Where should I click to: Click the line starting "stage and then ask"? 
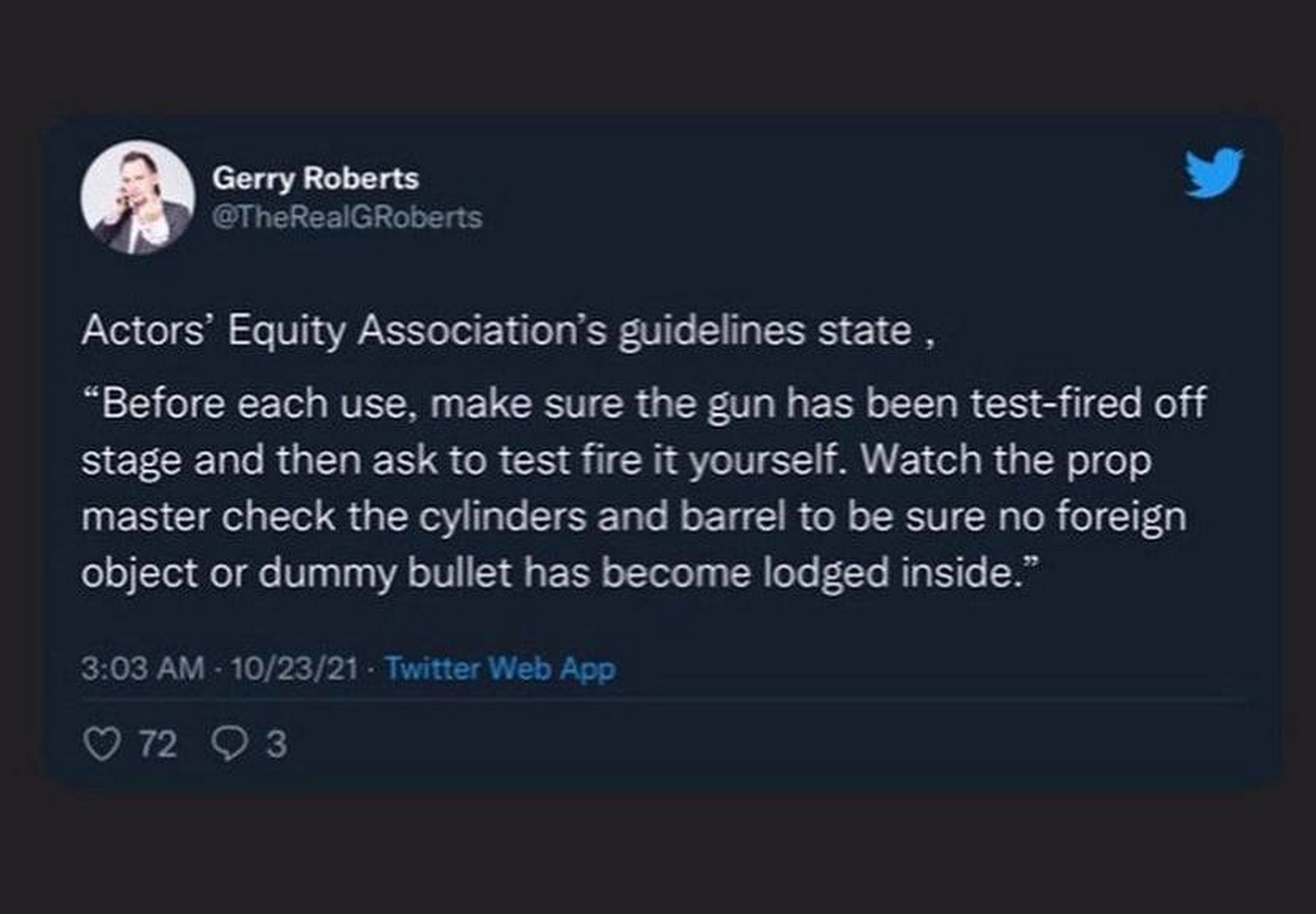coord(616,460)
